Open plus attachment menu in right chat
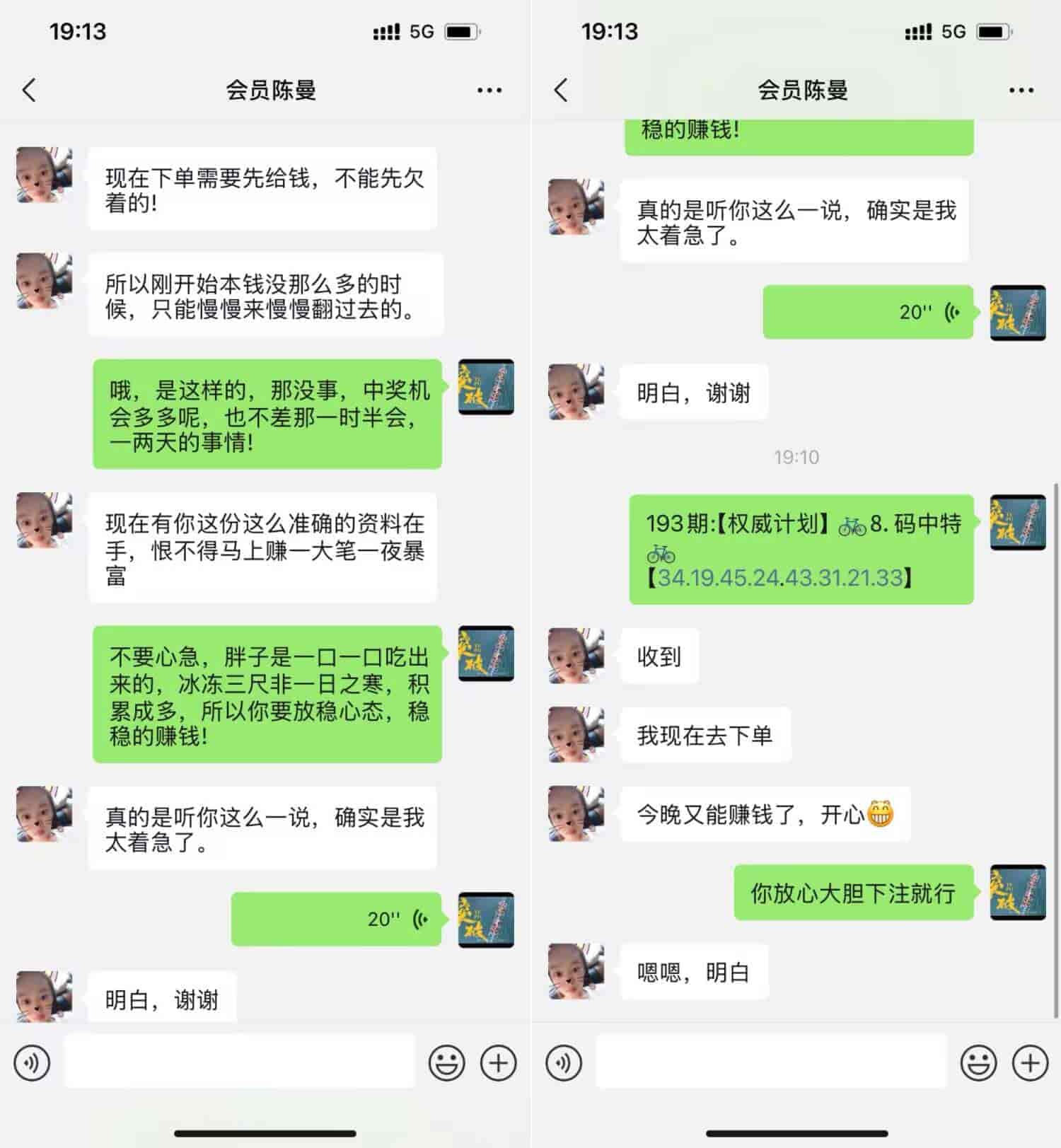 click(x=1031, y=1062)
